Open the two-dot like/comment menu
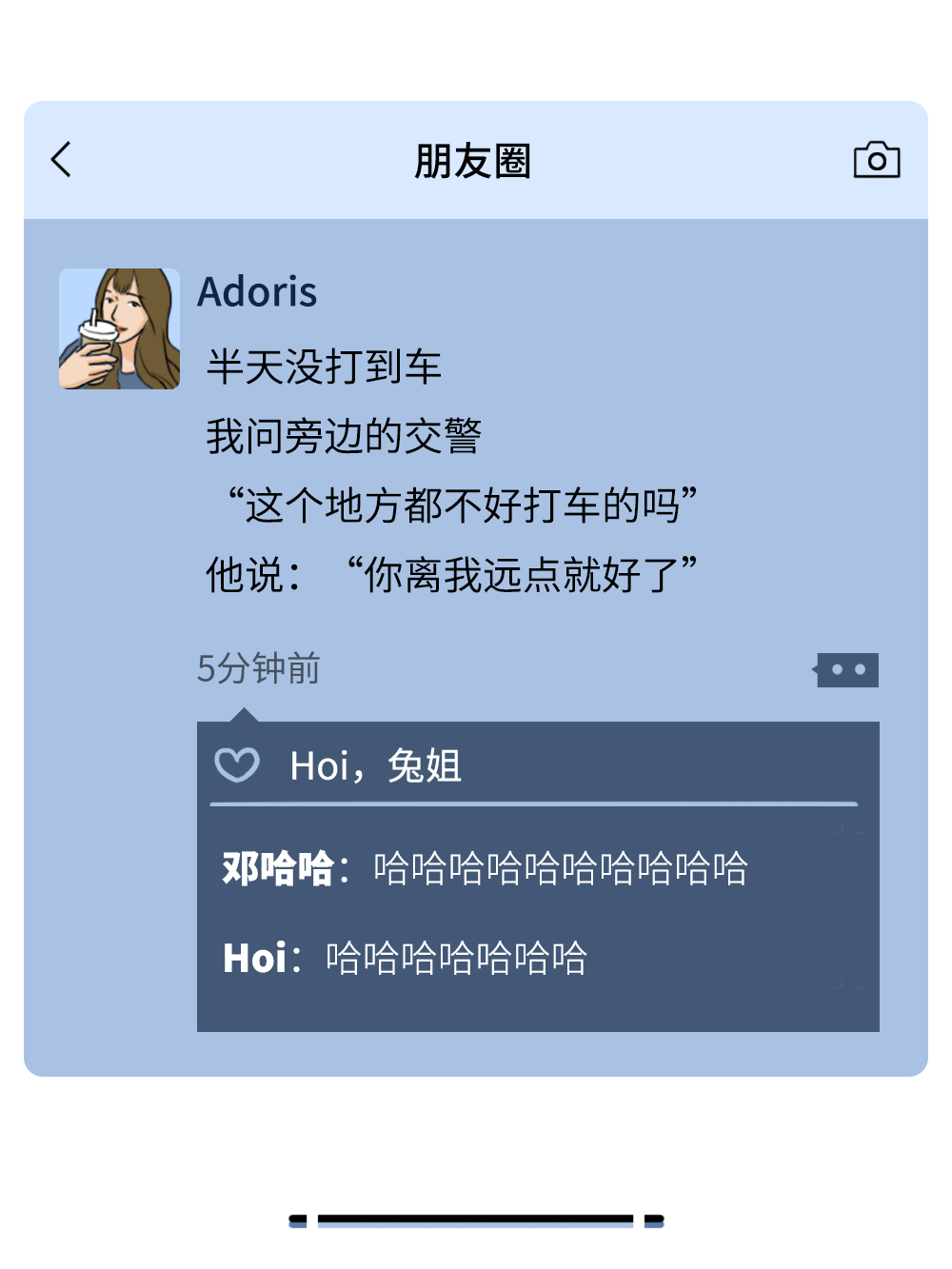The height and width of the screenshot is (1269, 952). pyautogui.click(x=846, y=670)
